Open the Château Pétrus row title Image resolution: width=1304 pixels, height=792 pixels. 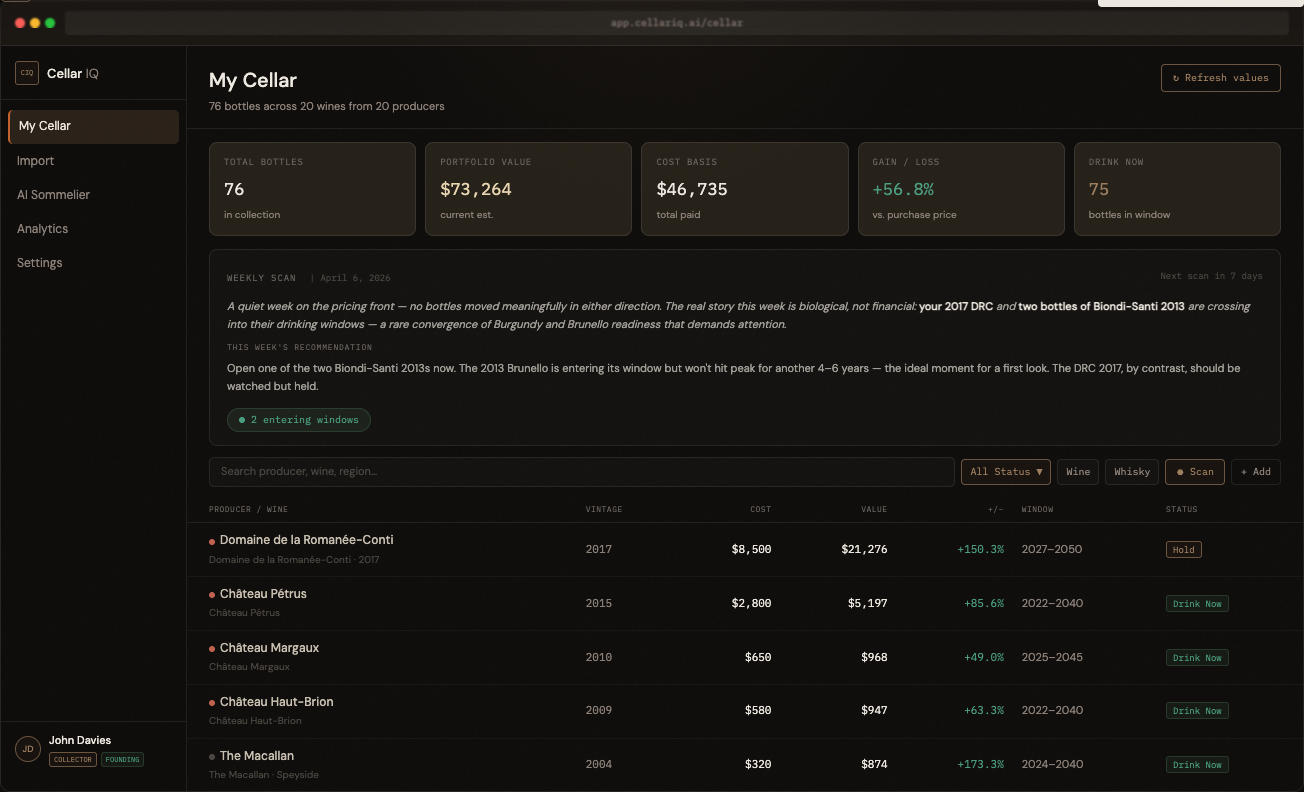(x=263, y=594)
